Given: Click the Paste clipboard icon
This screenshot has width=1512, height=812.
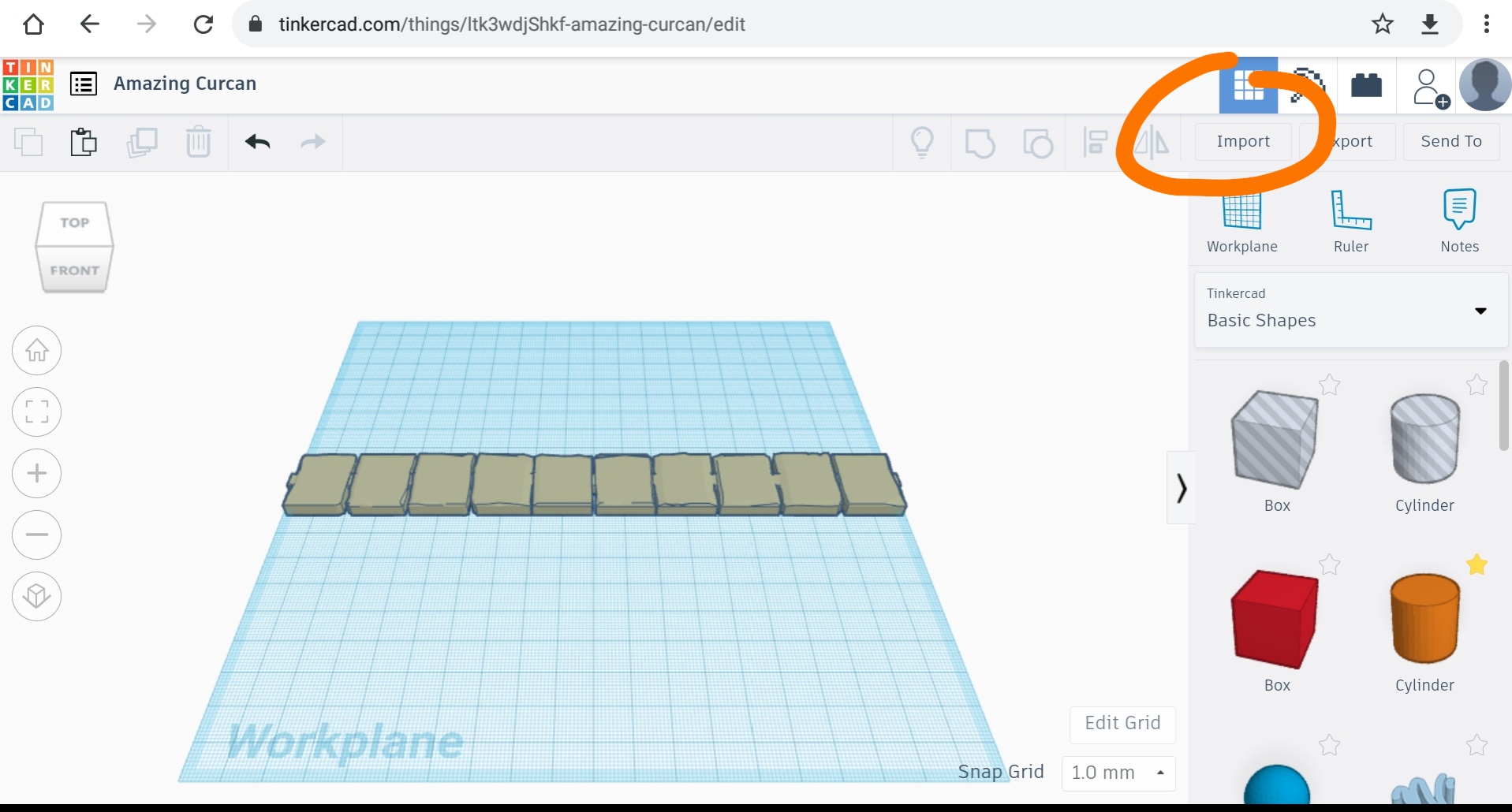Looking at the screenshot, I should (x=84, y=142).
